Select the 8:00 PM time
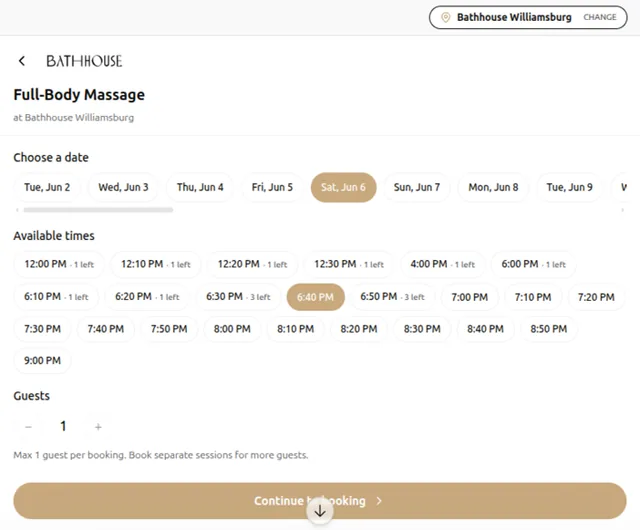The width and height of the screenshot is (640, 530). click(232, 329)
